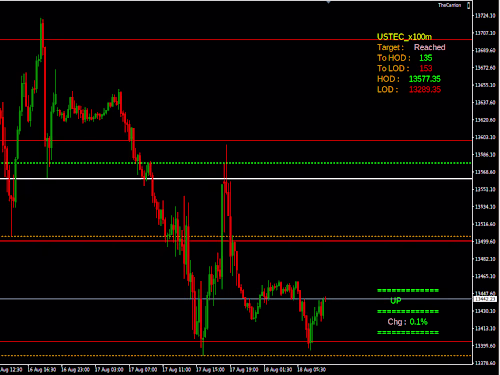Click the 'Reached' target status text
The height and width of the screenshot is (375, 500).
pyautogui.click(x=429, y=47)
